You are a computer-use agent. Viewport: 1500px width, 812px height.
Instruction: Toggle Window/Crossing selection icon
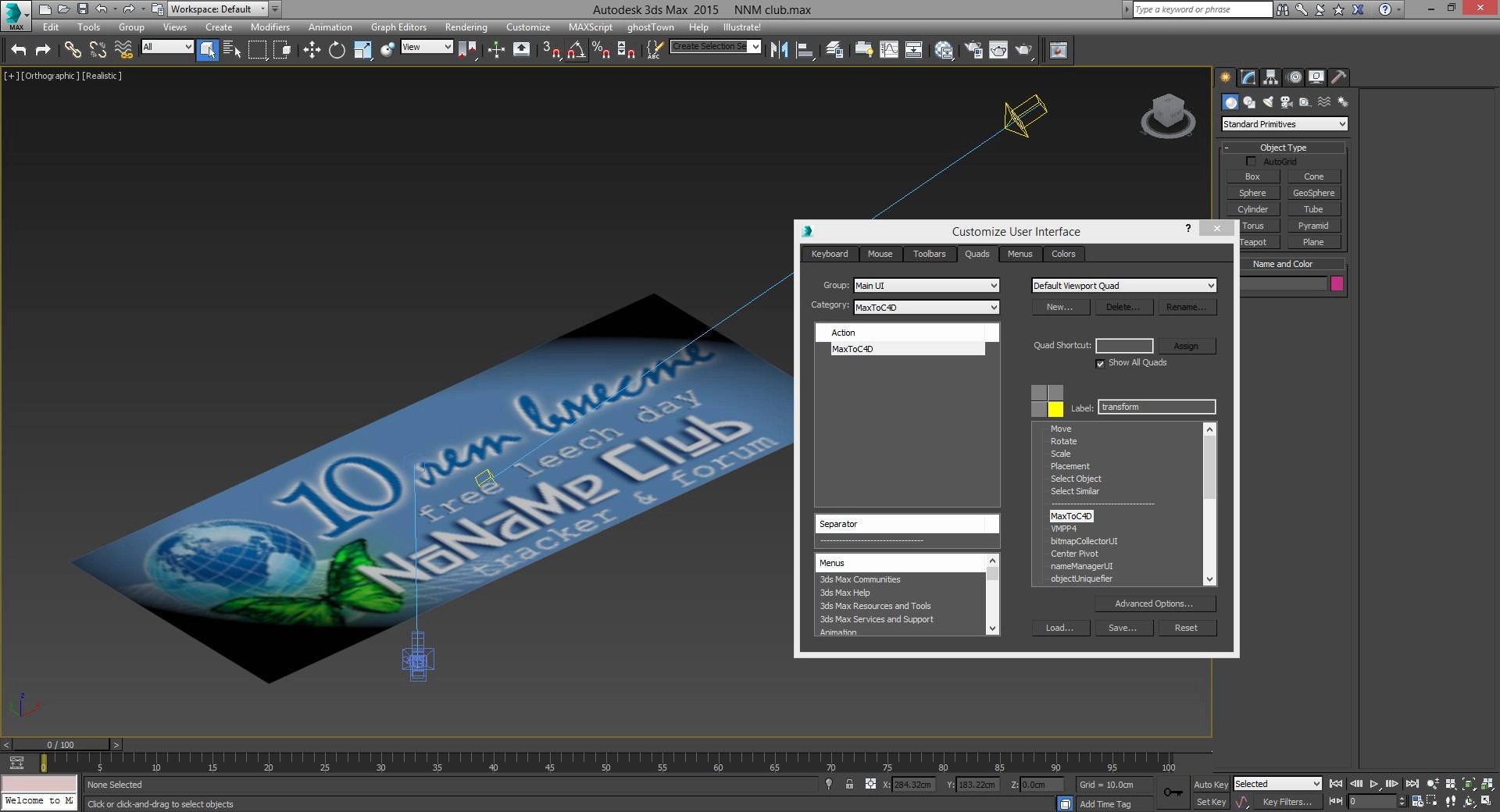282,50
